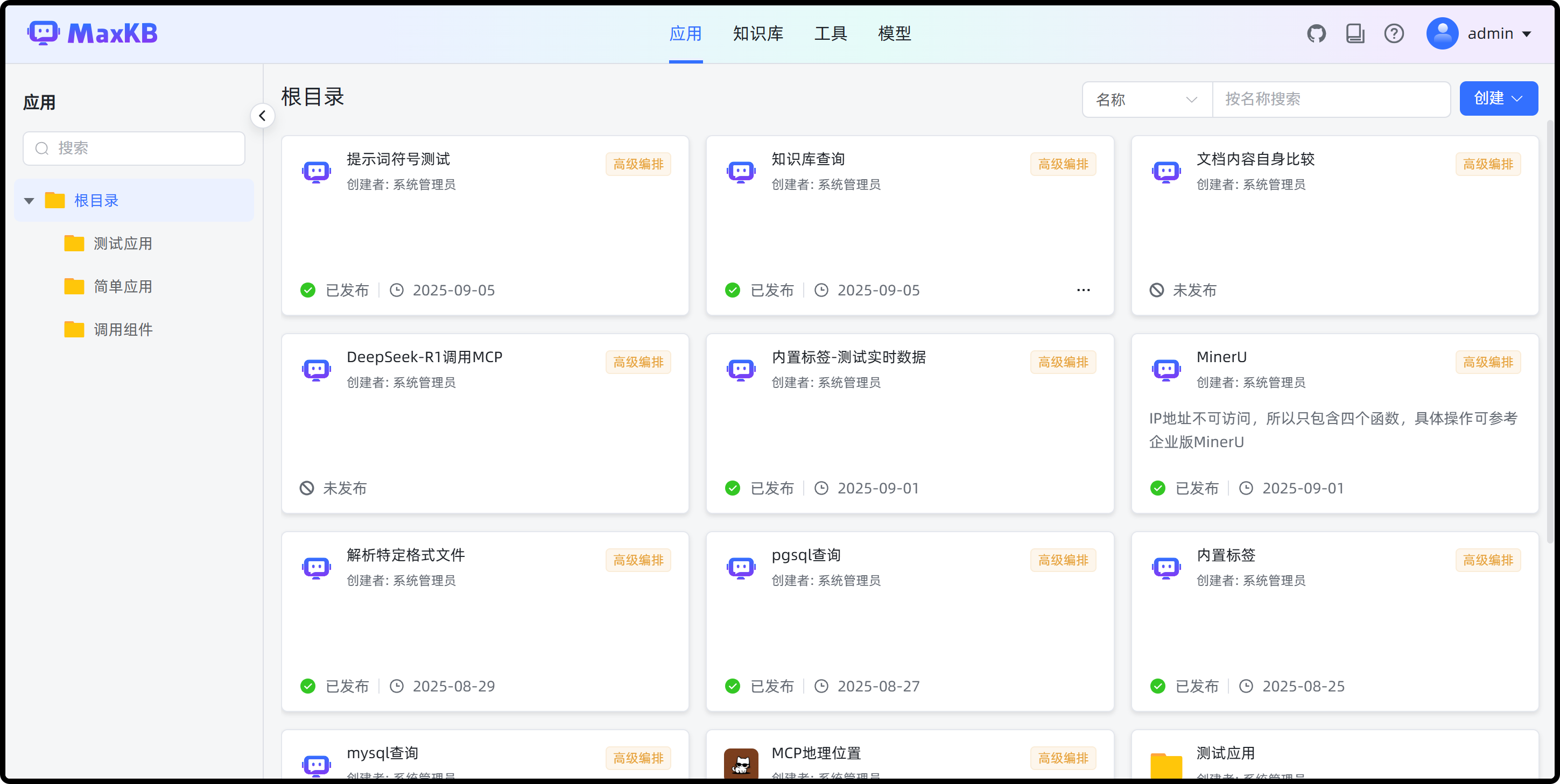
Task: Open the 内置标签-测试实时数据 application title
Action: 848,357
